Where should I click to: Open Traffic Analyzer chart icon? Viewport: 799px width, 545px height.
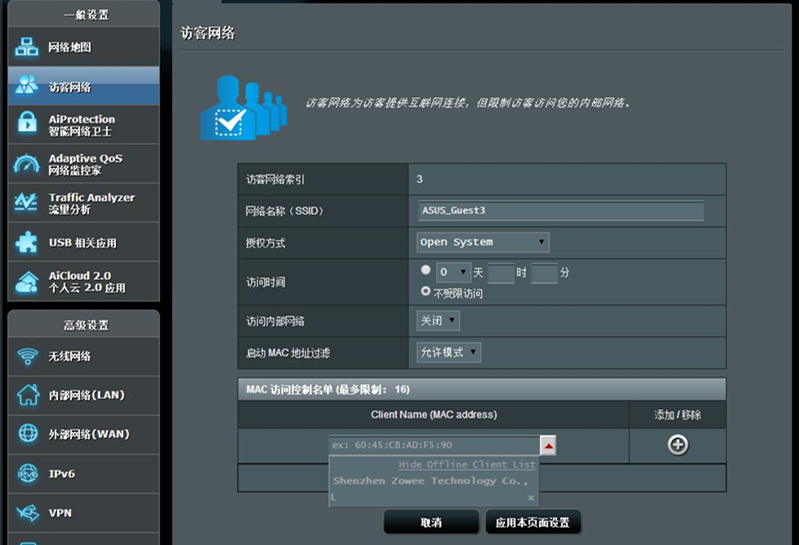tap(26, 202)
